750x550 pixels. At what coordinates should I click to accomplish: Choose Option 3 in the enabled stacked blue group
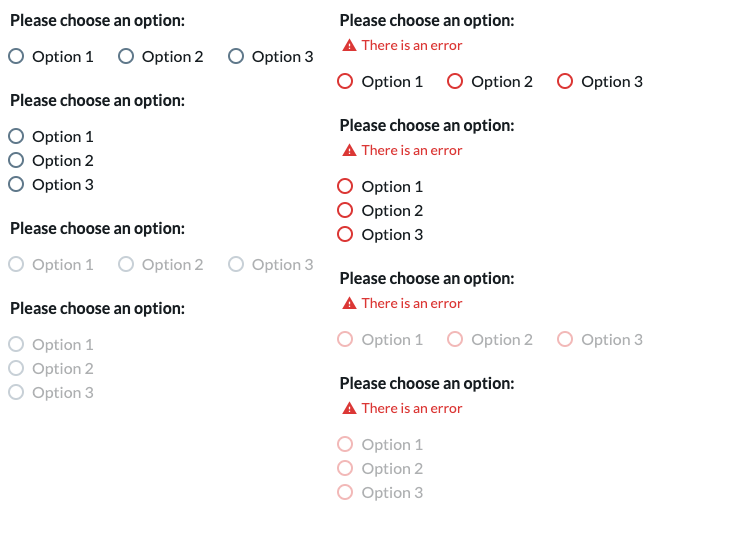(x=16, y=184)
